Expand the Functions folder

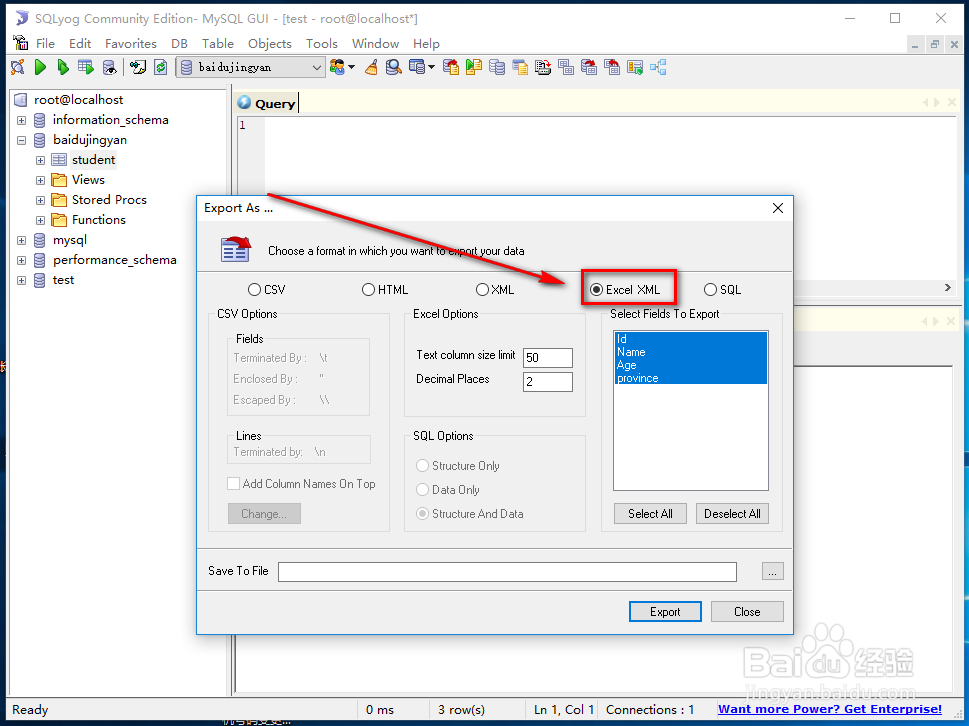tap(40, 220)
